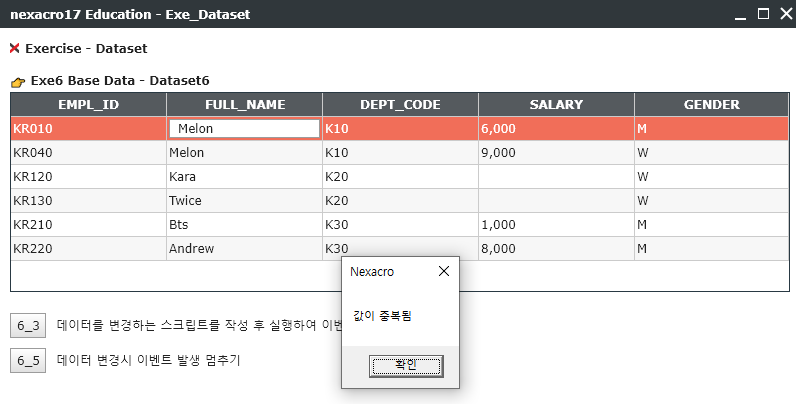
Task: Click the FULL_NAME column header
Action: pyautogui.click(x=245, y=105)
